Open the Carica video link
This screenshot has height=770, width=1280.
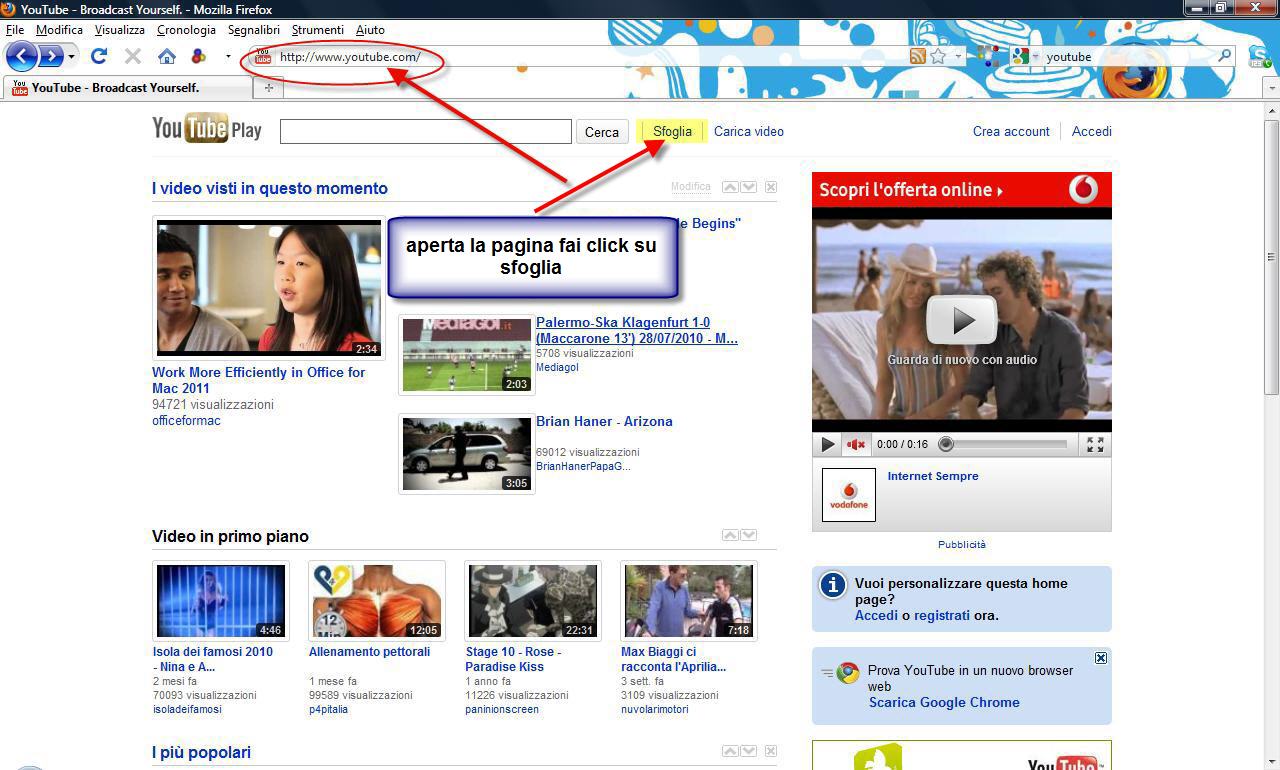pos(749,131)
